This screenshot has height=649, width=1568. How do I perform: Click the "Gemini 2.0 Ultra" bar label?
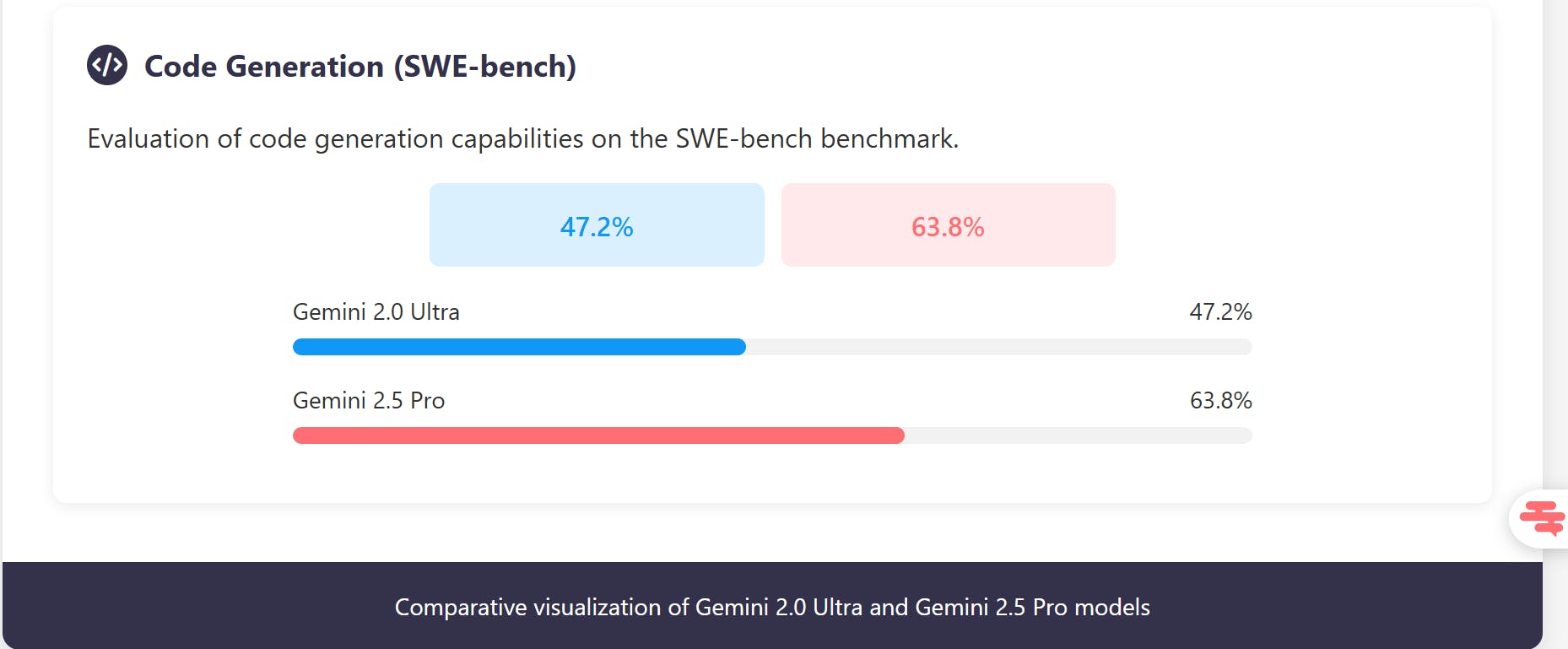pos(376,312)
